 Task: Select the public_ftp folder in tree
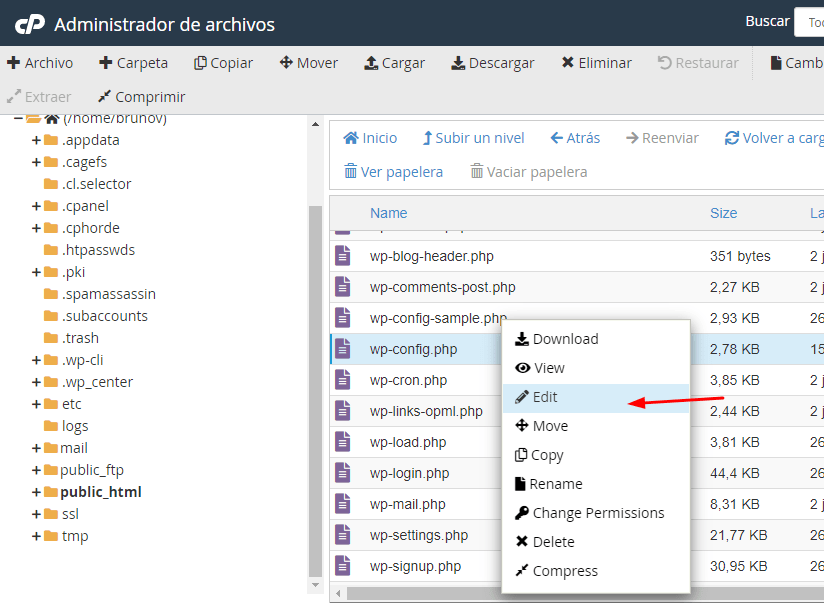point(92,470)
